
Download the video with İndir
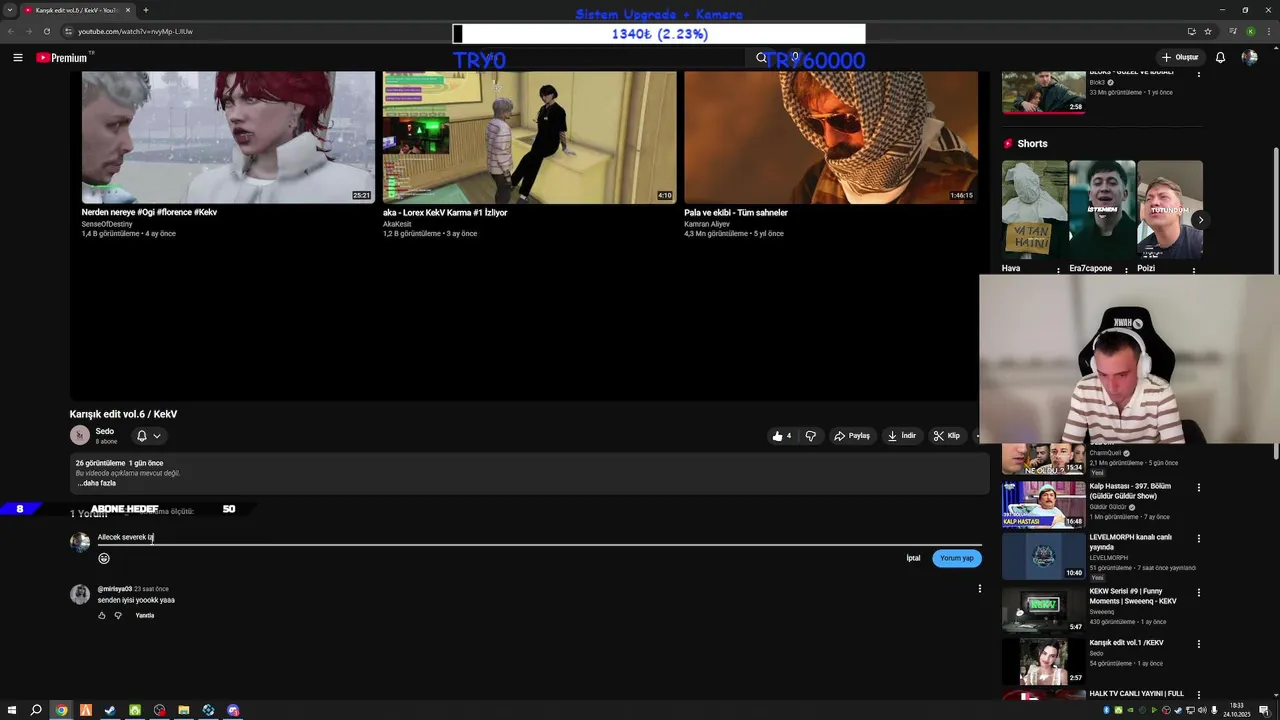click(902, 436)
